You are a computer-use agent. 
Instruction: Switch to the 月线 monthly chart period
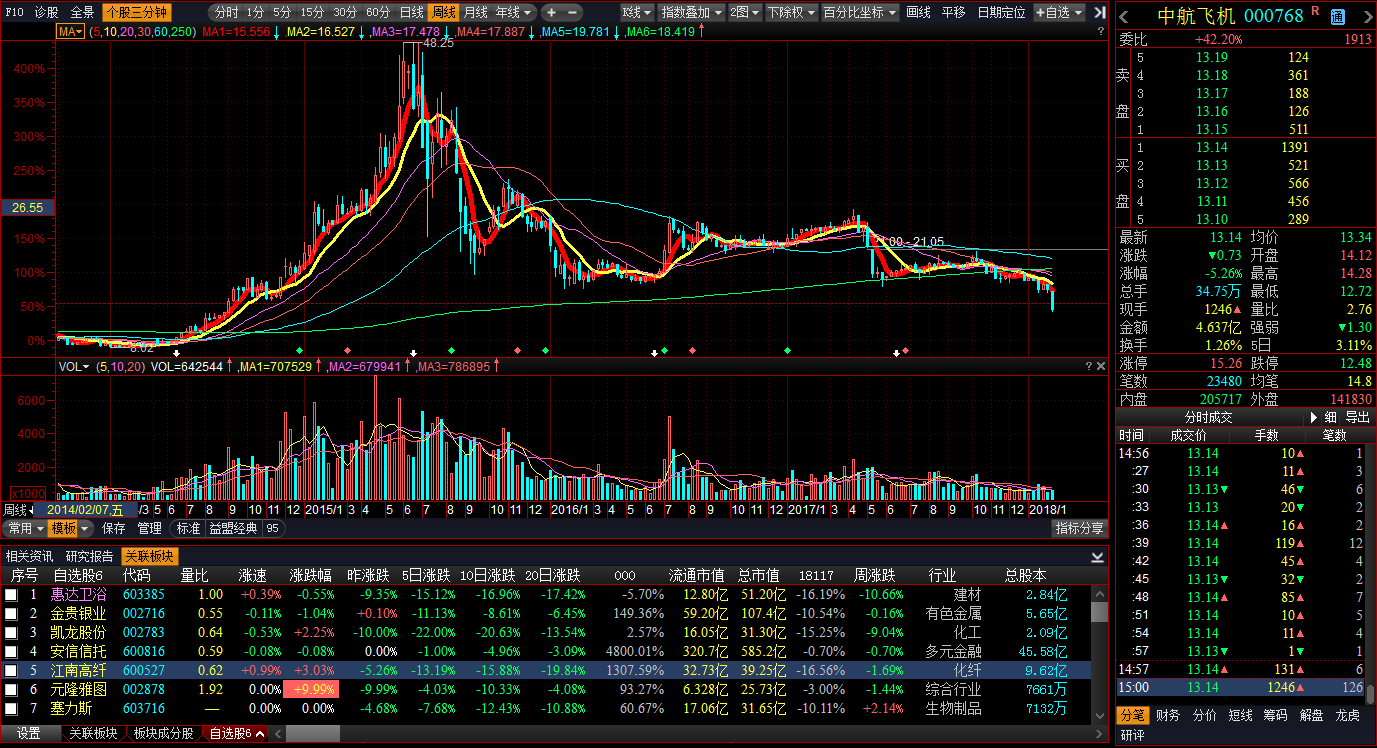475,13
